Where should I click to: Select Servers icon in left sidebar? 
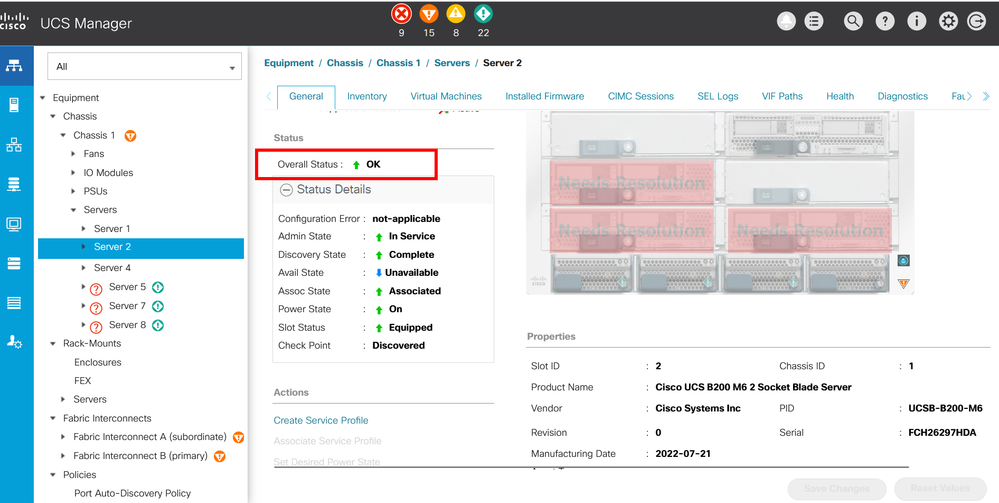tap(15, 105)
